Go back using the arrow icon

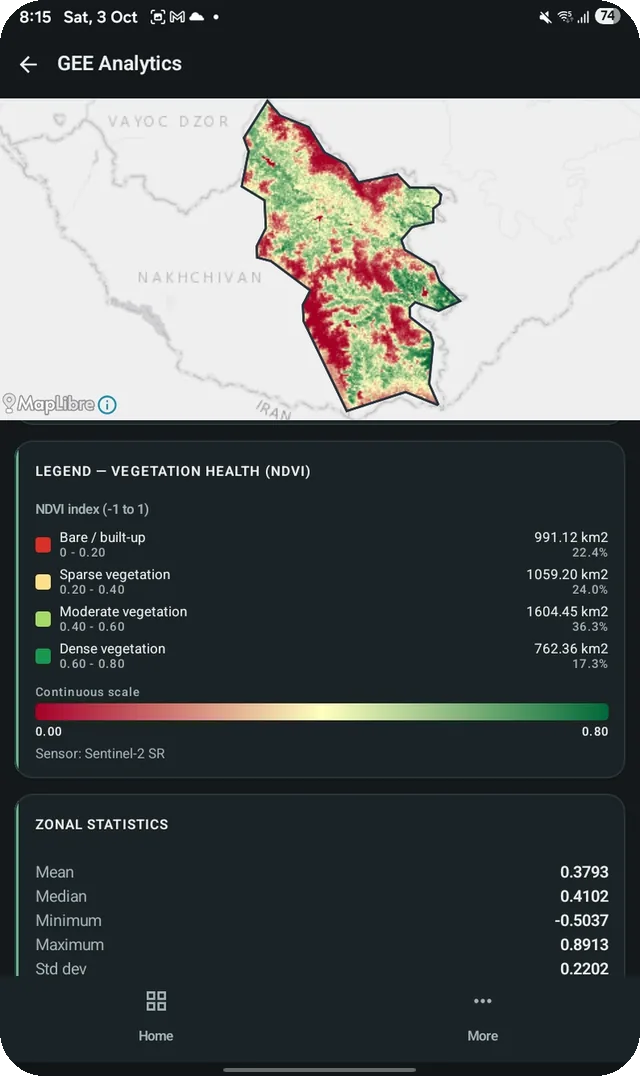(28, 65)
